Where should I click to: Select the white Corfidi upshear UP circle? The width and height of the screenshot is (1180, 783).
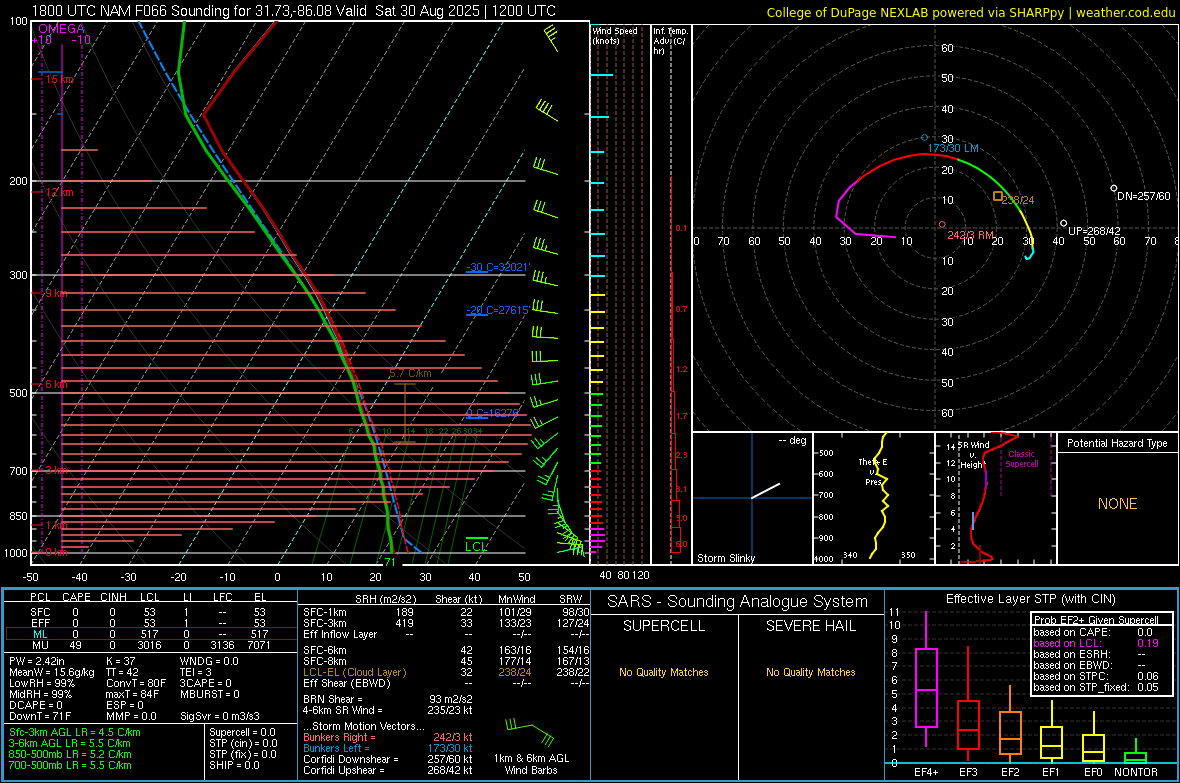(x=1063, y=223)
